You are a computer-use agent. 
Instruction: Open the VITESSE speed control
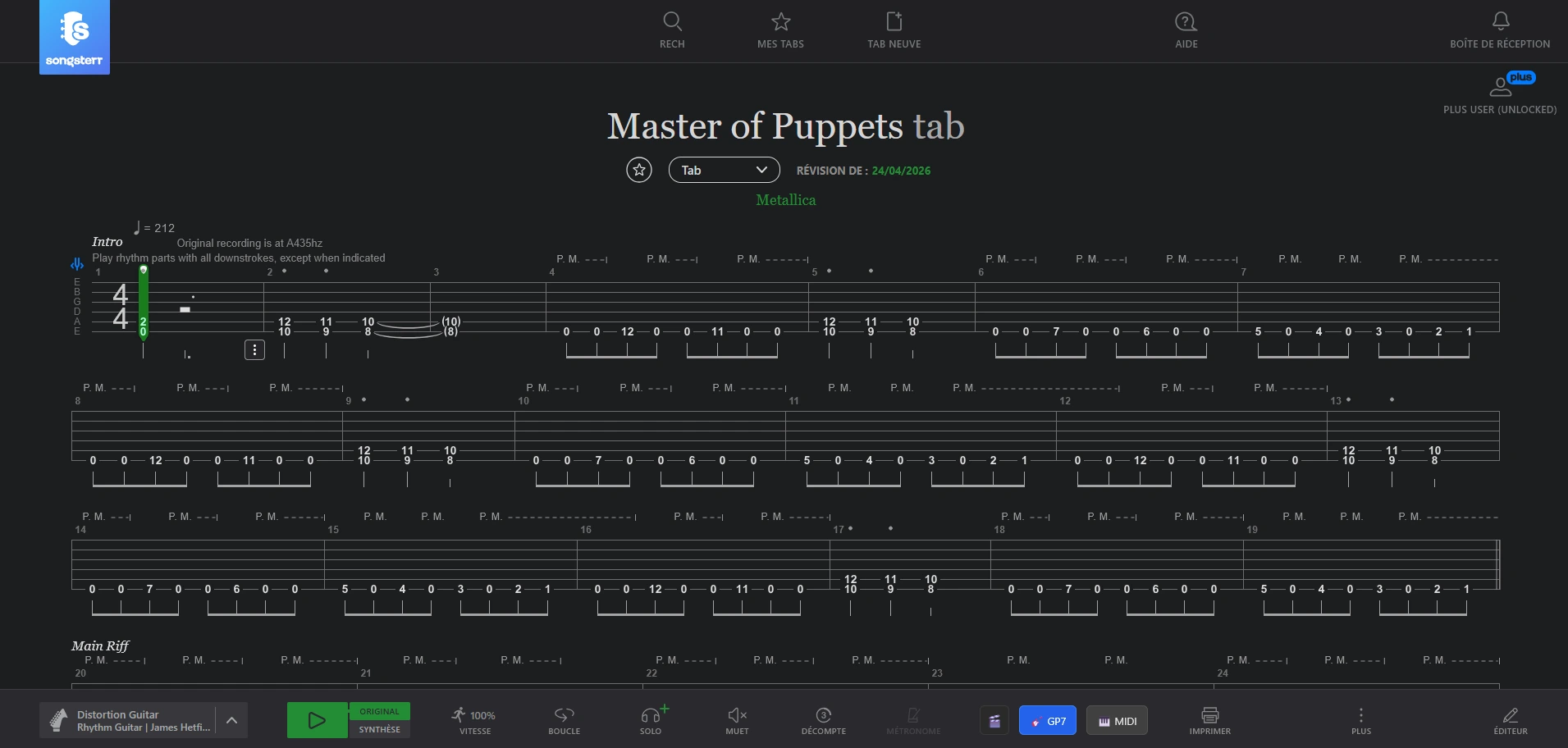pos(475,721)
